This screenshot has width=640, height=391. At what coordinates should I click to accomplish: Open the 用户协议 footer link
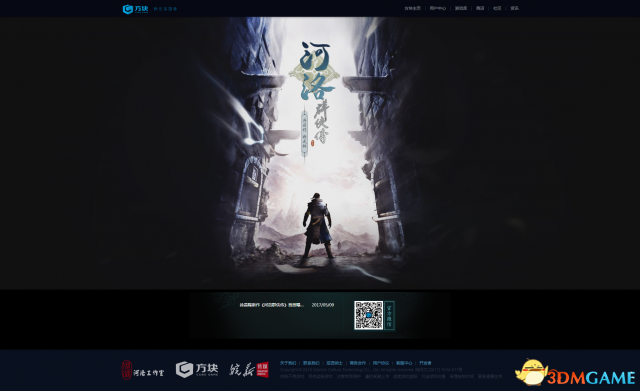point(381,363)
